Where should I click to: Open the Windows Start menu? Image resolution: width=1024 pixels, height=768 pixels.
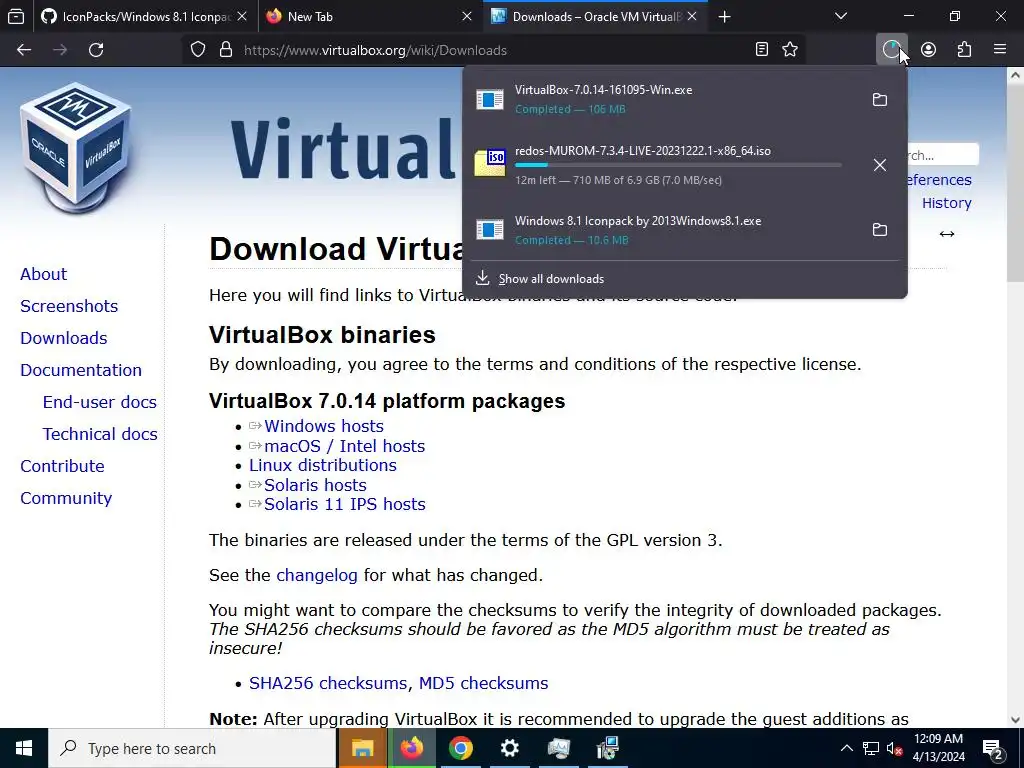point(24,748)
